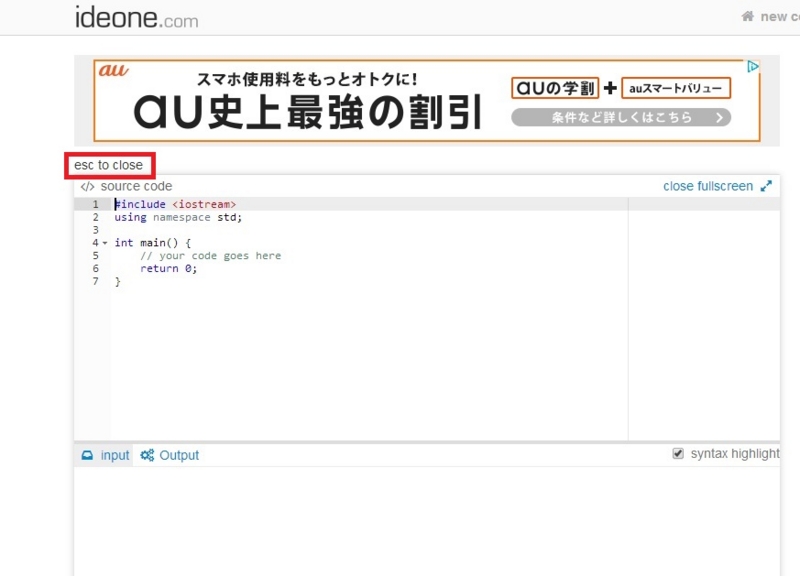Click the home icon in the top navigation
800x576 pixels.
click(746, 16)
